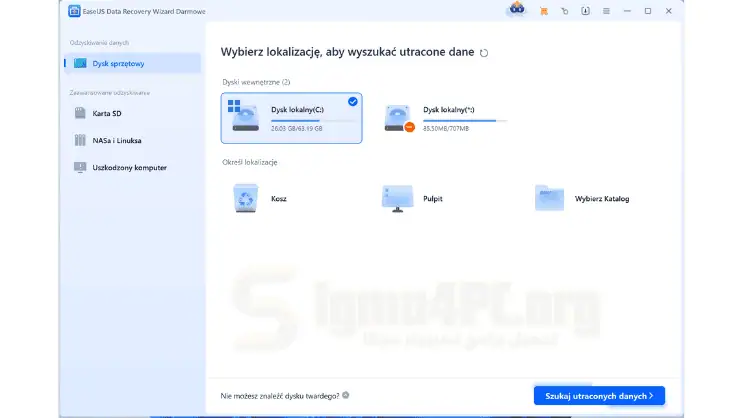Viewport: 743px width, 418px height.
Task: Choose Pulpit desktop location
Action: (433, 199)
